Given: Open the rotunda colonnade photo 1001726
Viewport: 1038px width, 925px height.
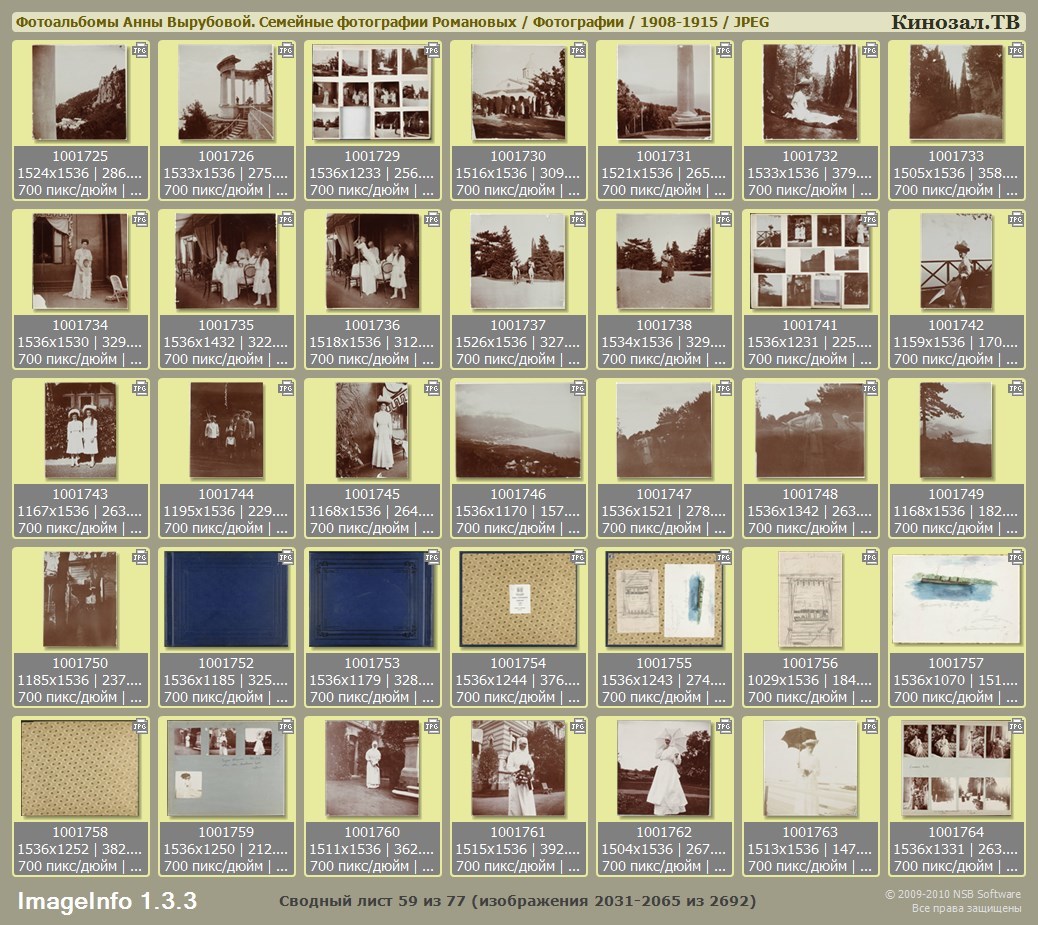Looking at the screenshot, I should pos(225,93).
